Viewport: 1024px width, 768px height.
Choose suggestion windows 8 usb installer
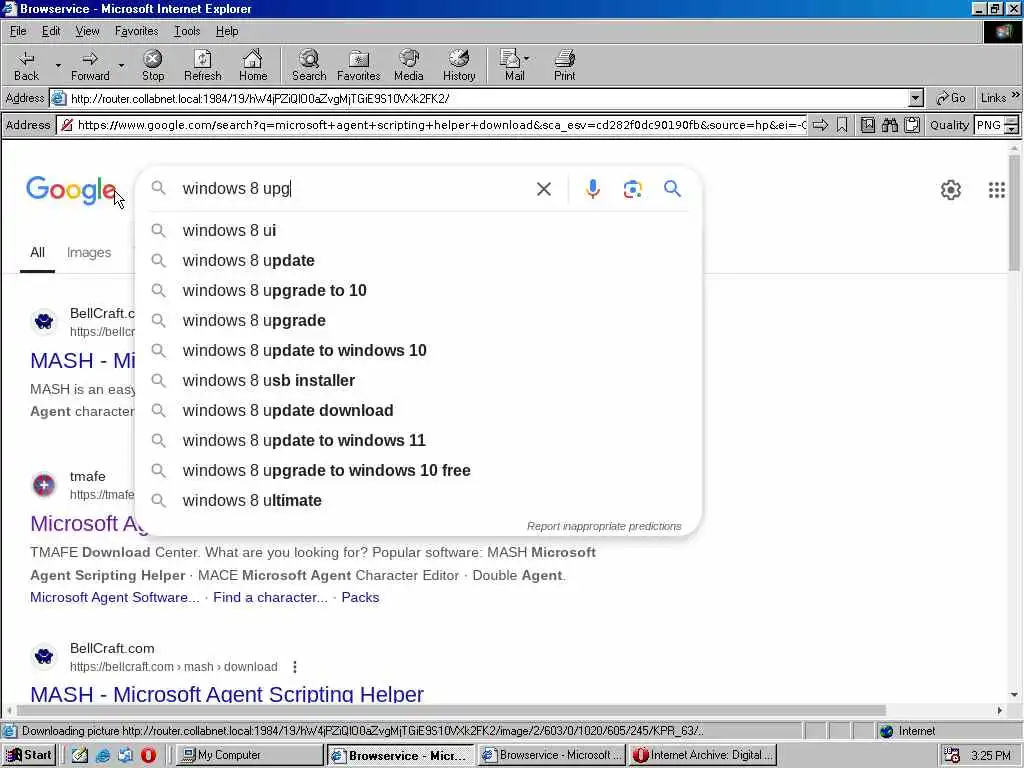pyautogui.click(x=418, y=381)
